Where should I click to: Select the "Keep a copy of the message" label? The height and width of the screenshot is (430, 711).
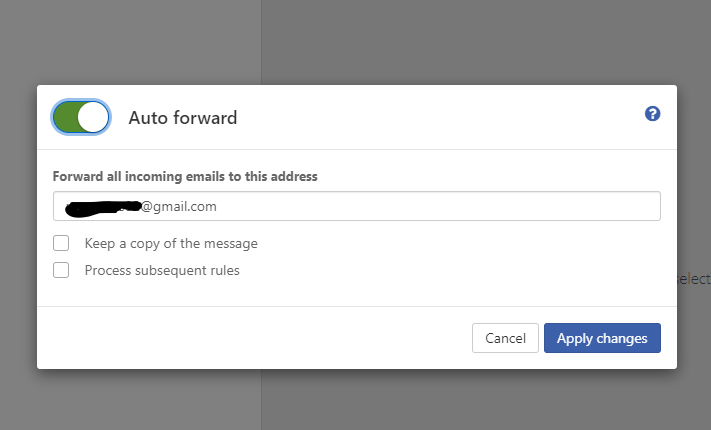[171, 244]
